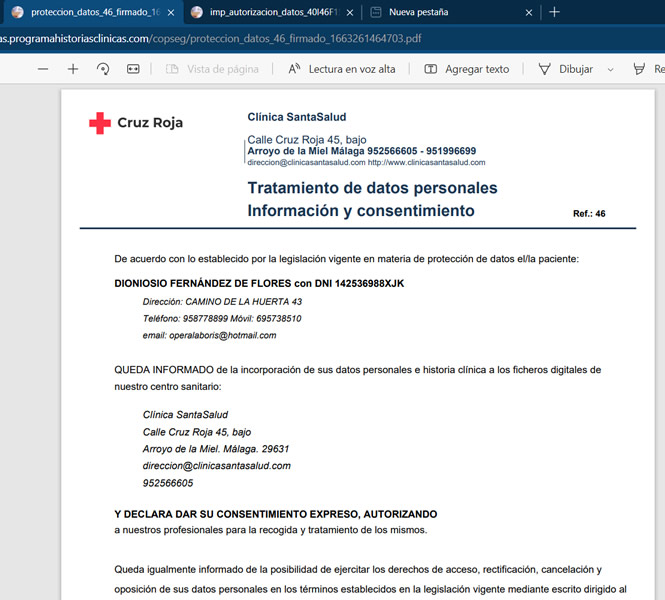Viewport: 665px width, 600px height.
Task: Close the imp_autorizacion_datos tab
Action: click(x=349, y=12)
